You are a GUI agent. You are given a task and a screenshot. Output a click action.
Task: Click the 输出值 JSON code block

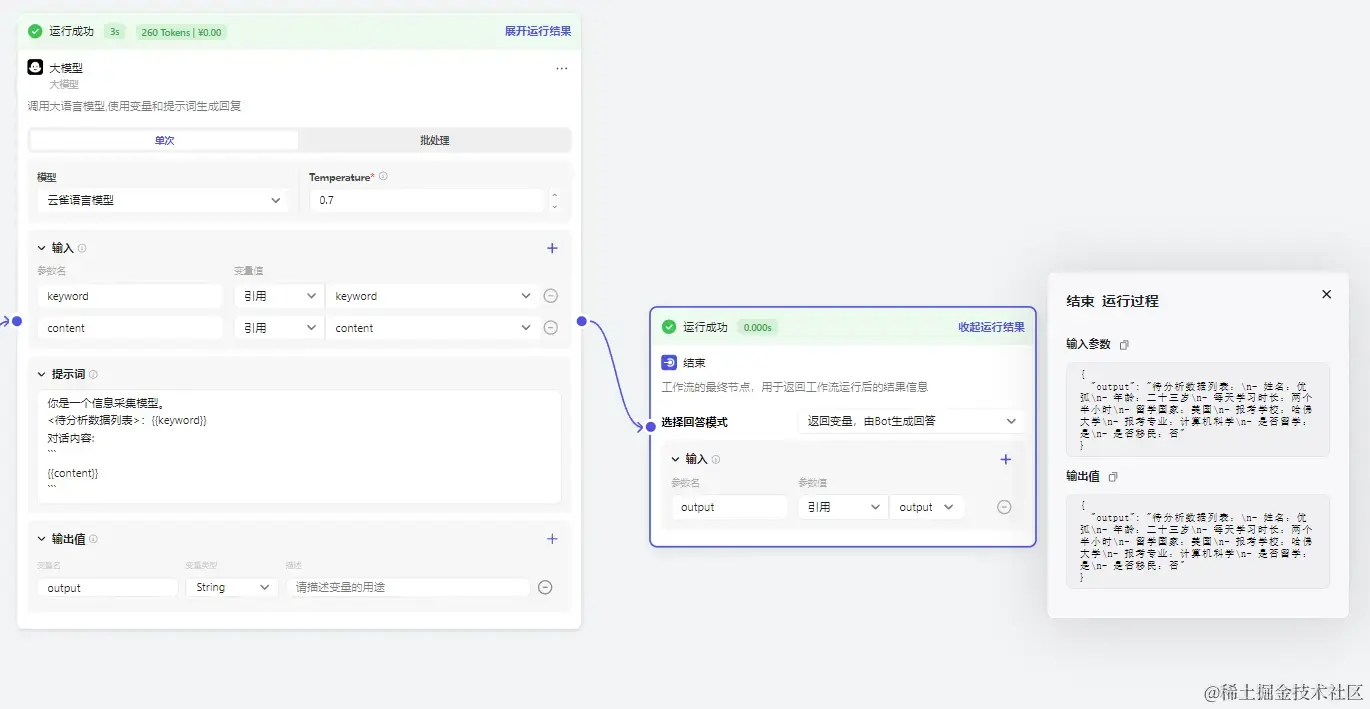[1198, 541]
